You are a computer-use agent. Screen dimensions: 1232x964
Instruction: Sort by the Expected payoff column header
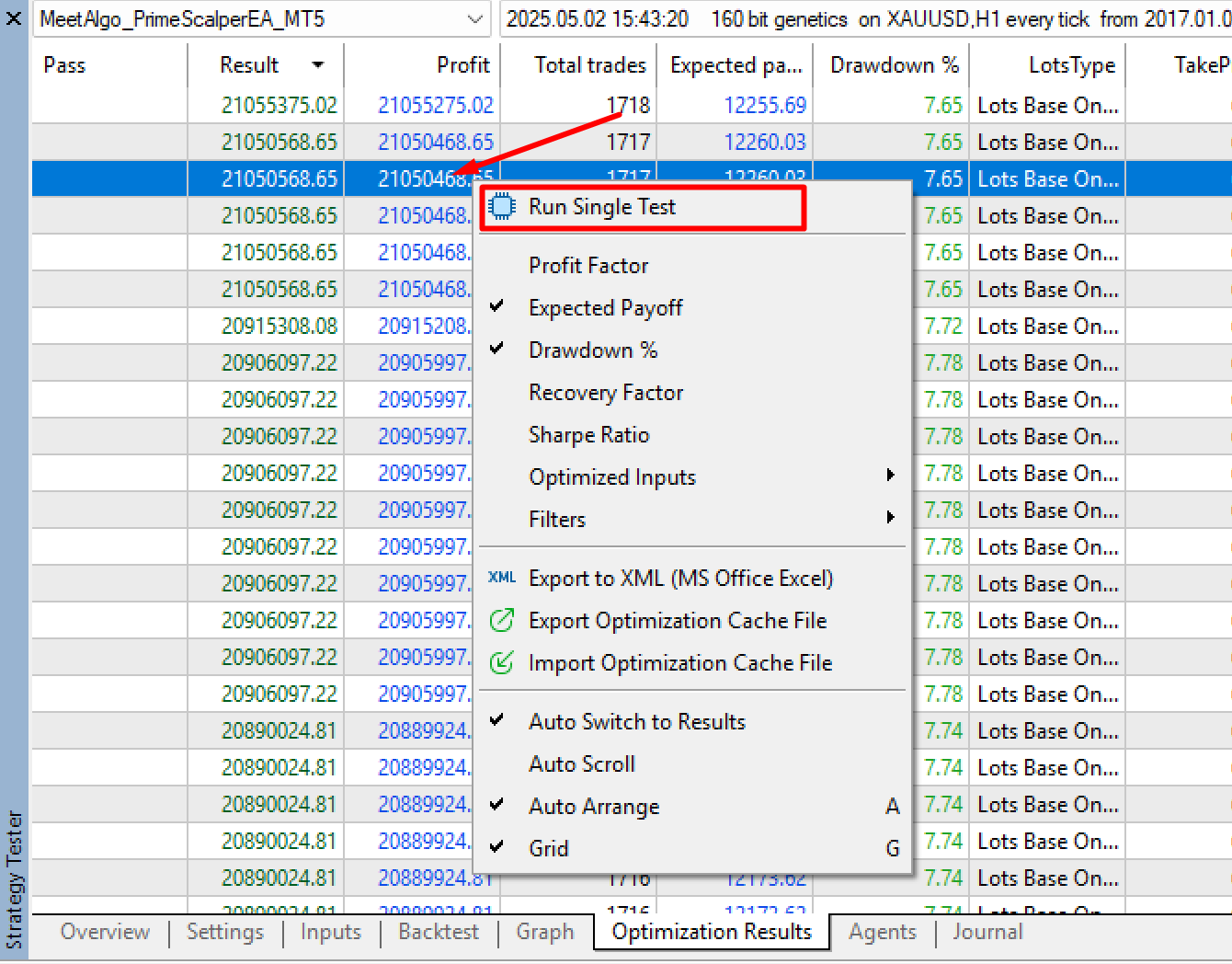click(735, 65)
